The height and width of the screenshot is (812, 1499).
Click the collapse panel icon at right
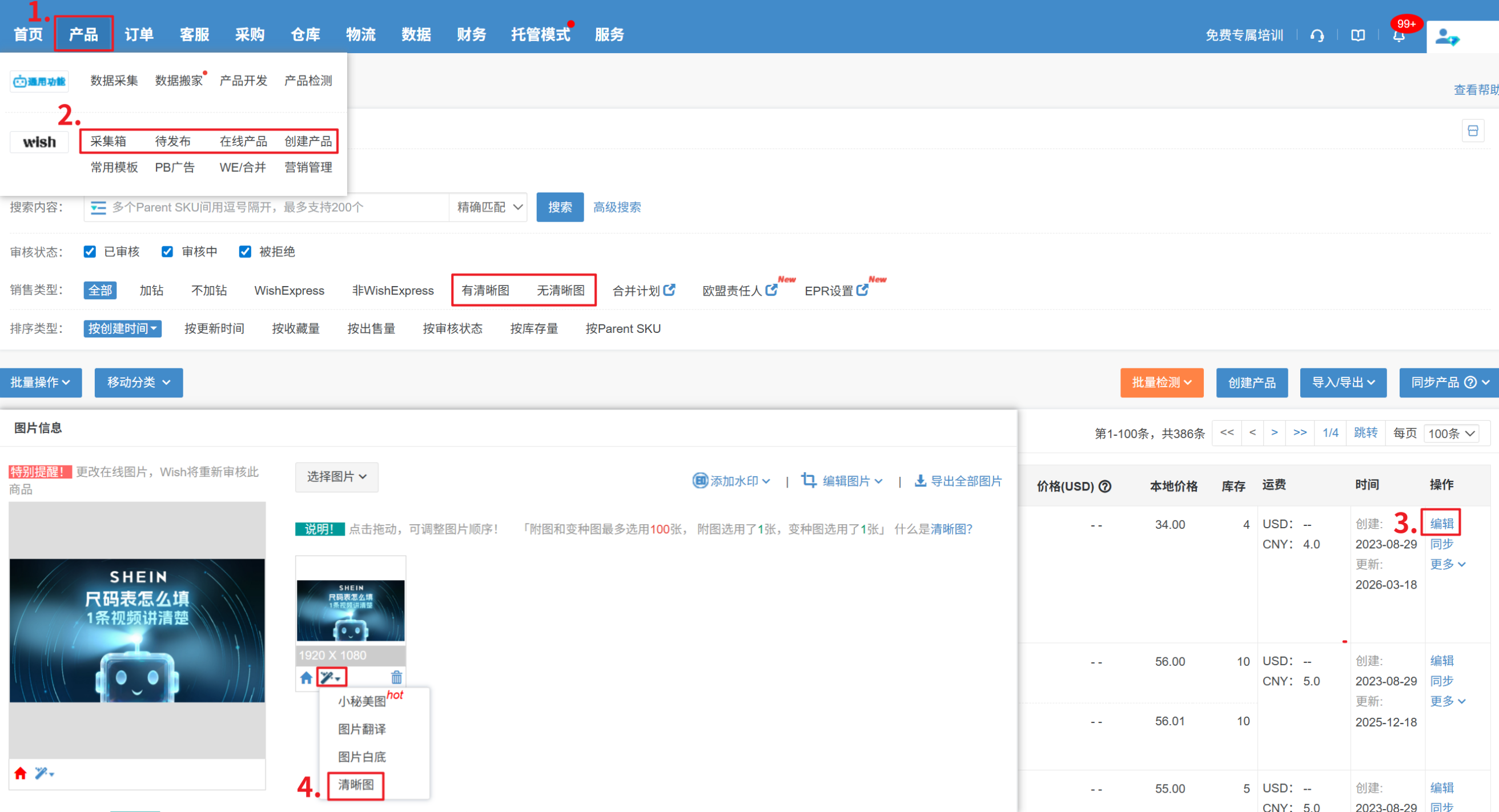pyautogui.click(x=1472, y=131)
